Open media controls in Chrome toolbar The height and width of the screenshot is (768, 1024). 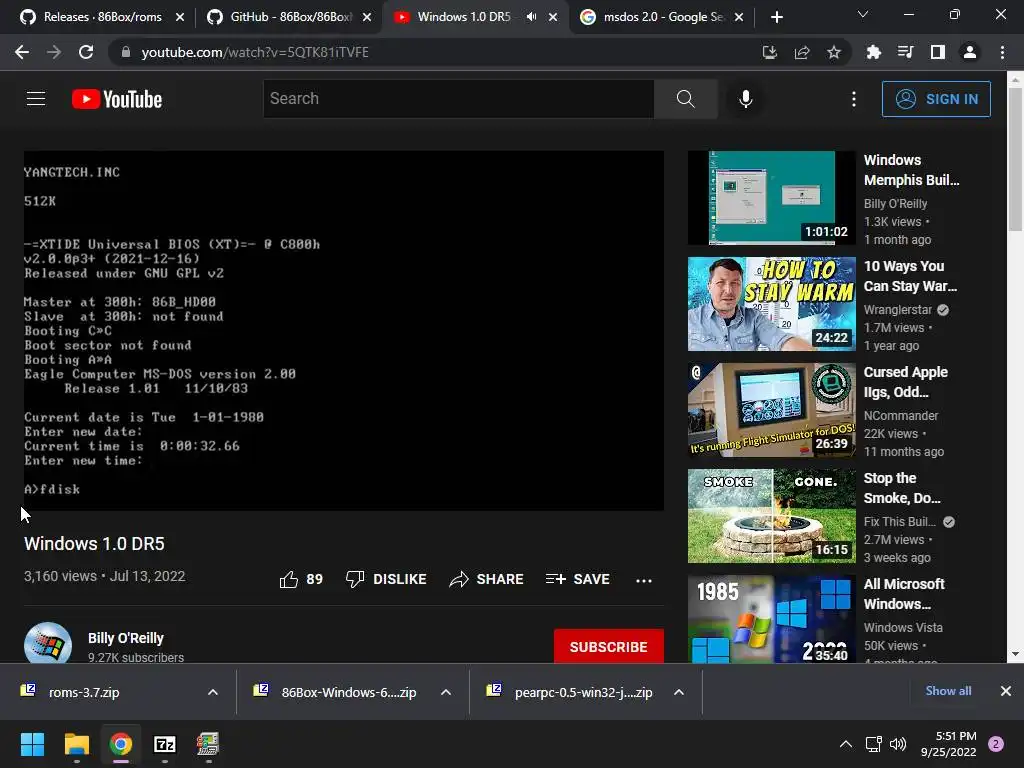point(905,52)
